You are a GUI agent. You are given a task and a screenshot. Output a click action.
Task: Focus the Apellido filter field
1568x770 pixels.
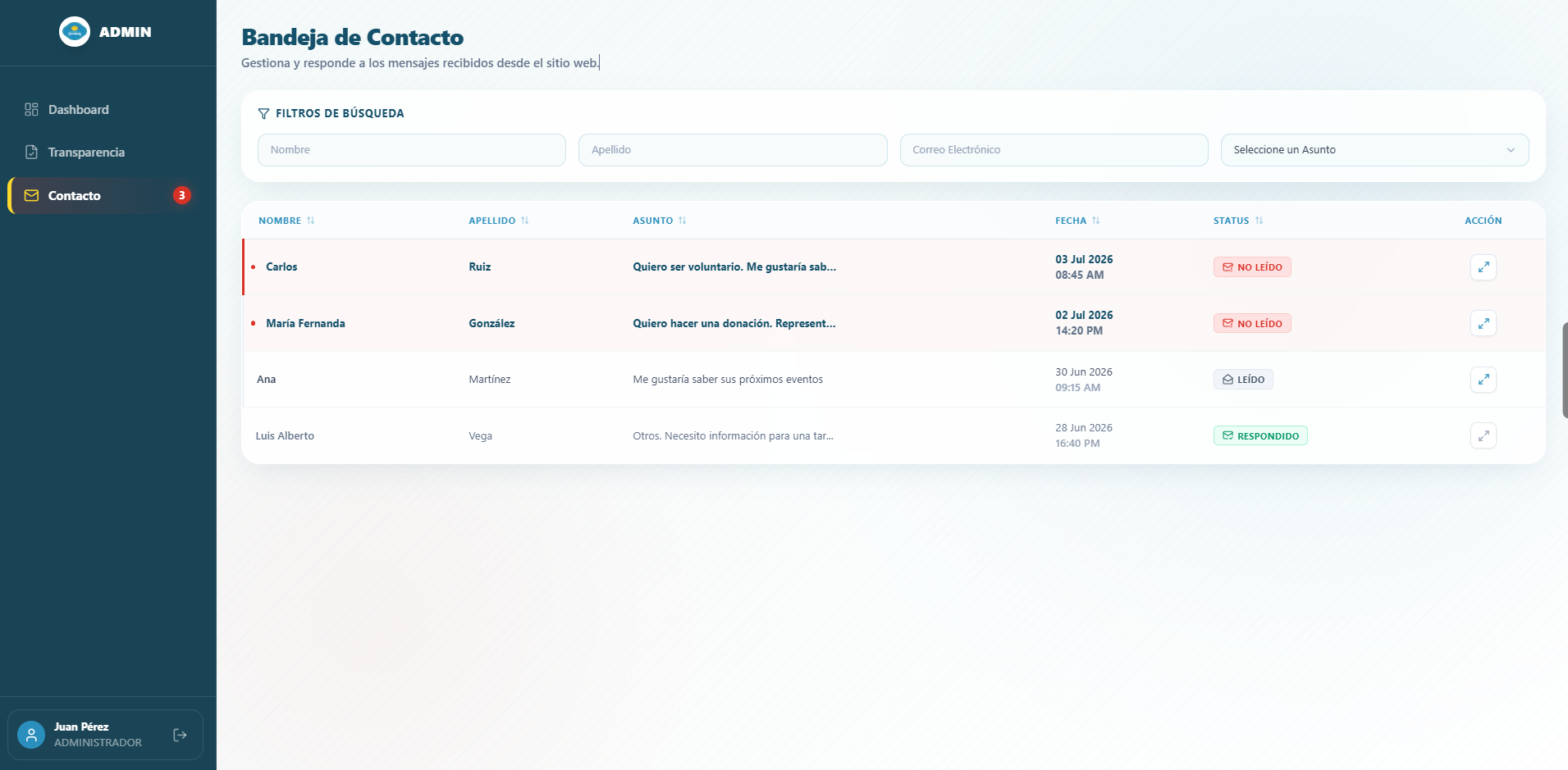733,150
